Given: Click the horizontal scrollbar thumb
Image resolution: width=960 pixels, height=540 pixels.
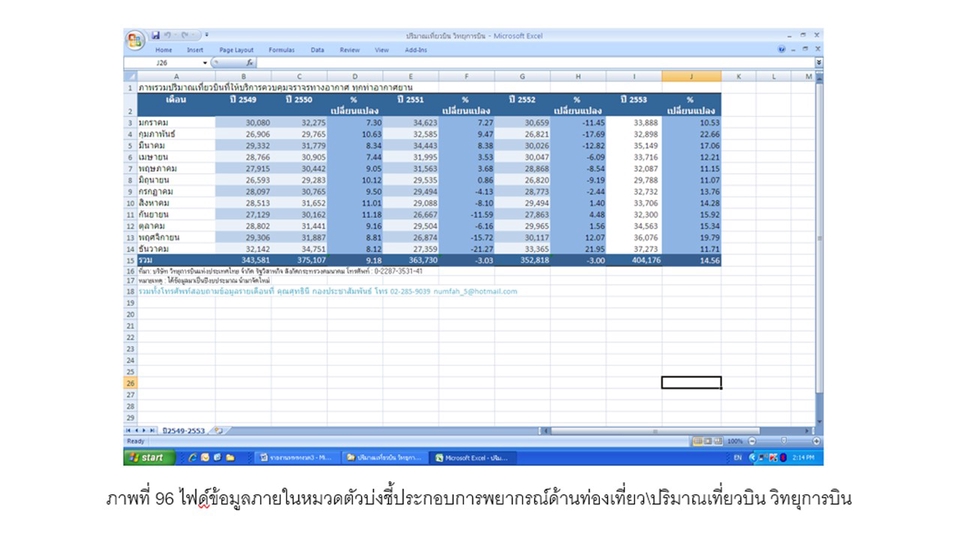Looking at the screenshot, I should coord(655,431).
